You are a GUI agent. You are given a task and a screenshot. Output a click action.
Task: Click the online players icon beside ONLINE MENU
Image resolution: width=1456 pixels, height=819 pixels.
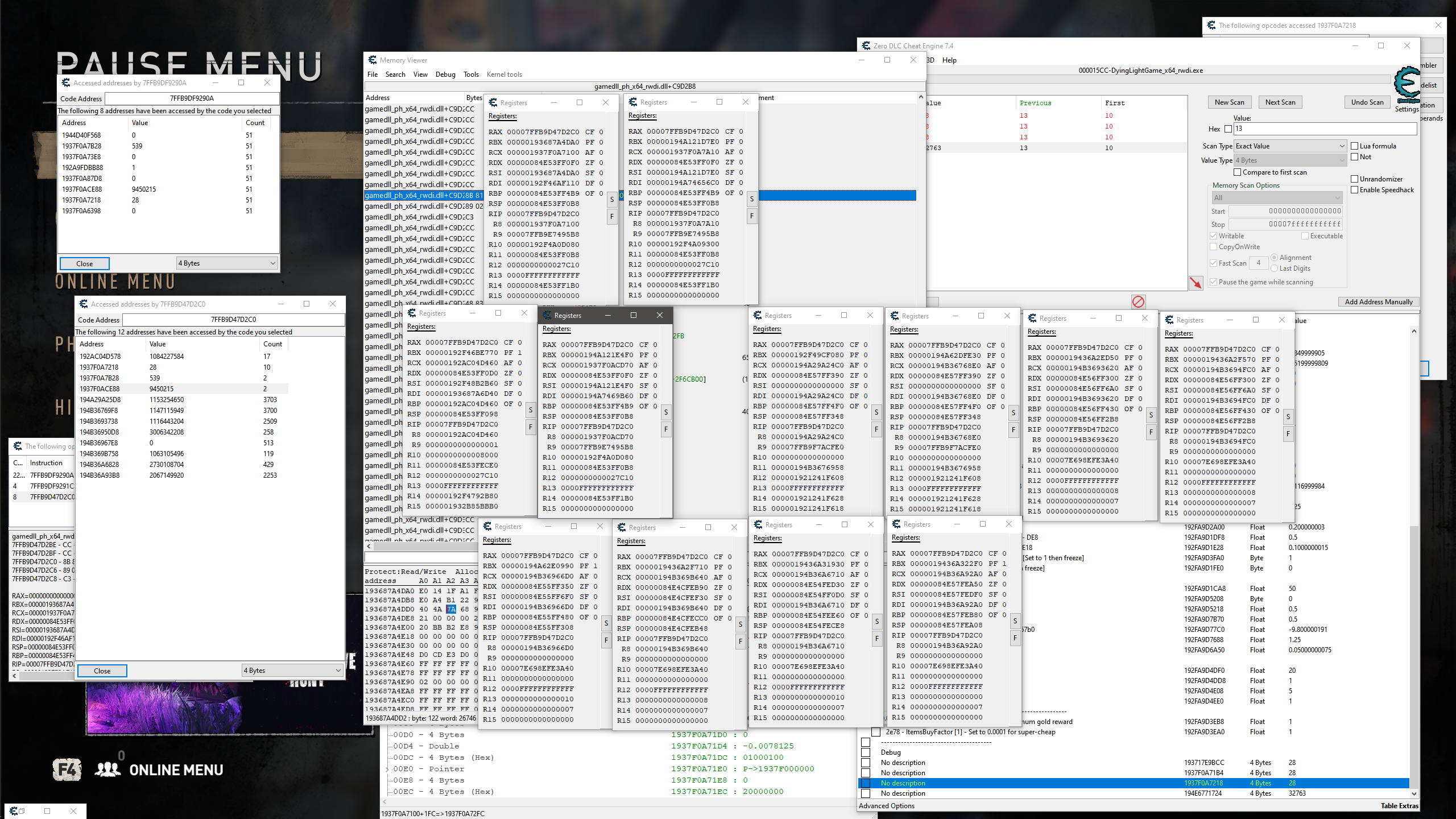(x=107, y=770)
